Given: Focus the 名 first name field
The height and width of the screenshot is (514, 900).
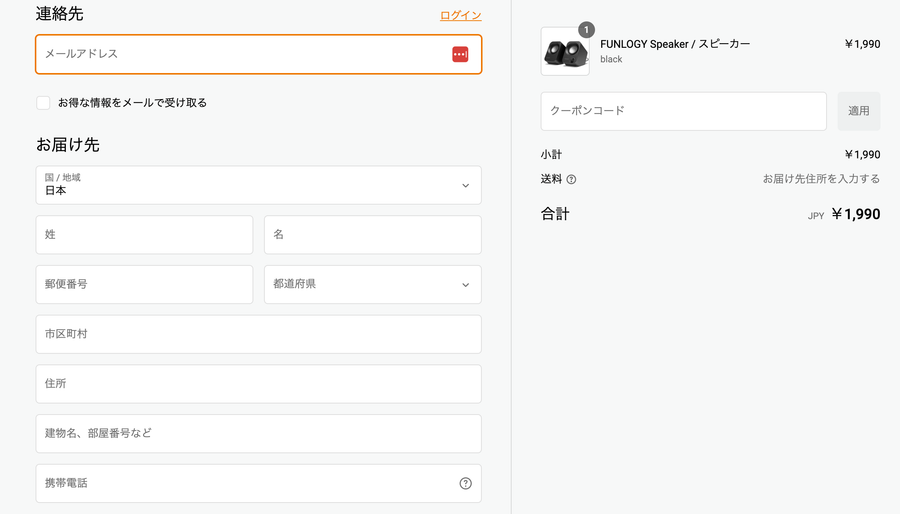Looking at the screenshot, I should [x=373, y=235].
